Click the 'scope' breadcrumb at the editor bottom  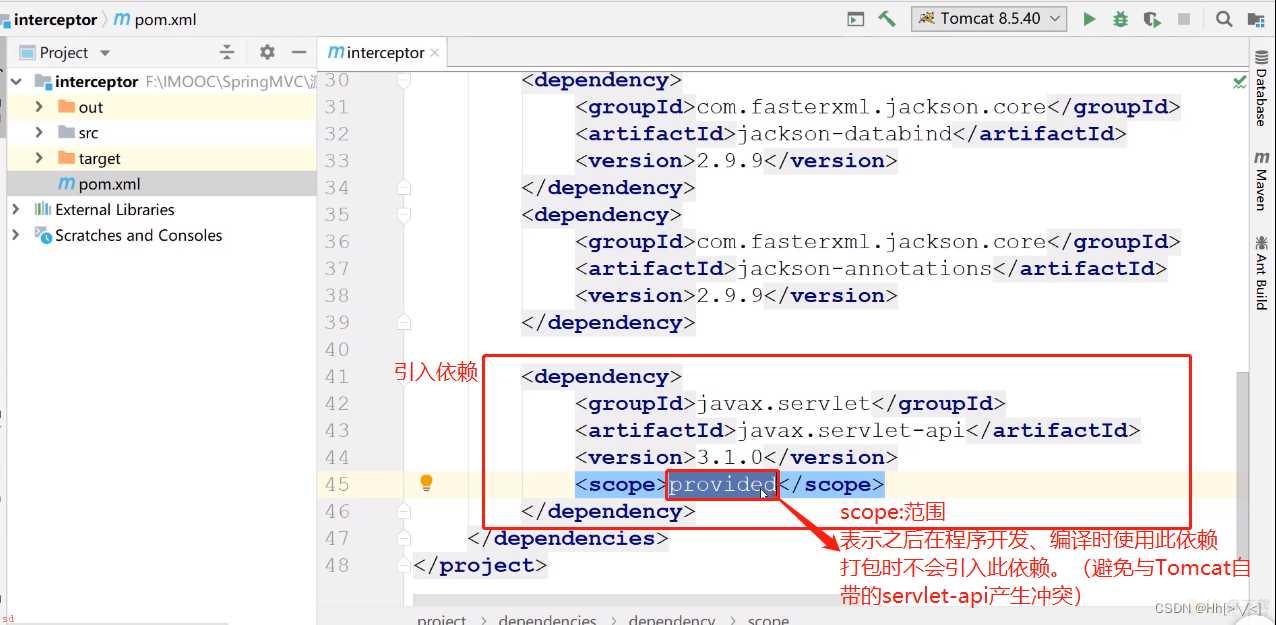click(x=769, y=619)
